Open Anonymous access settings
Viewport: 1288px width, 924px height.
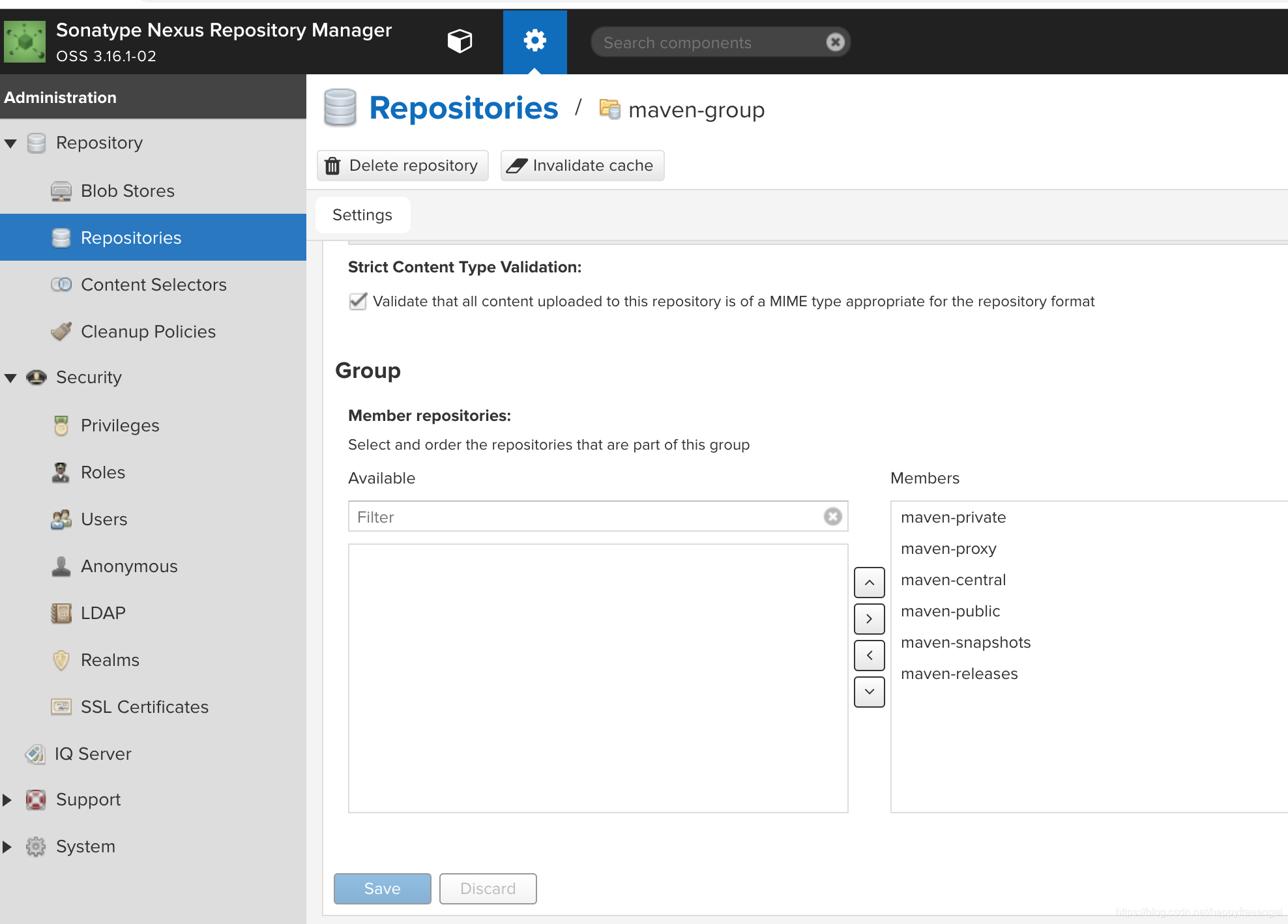[153, 566]
